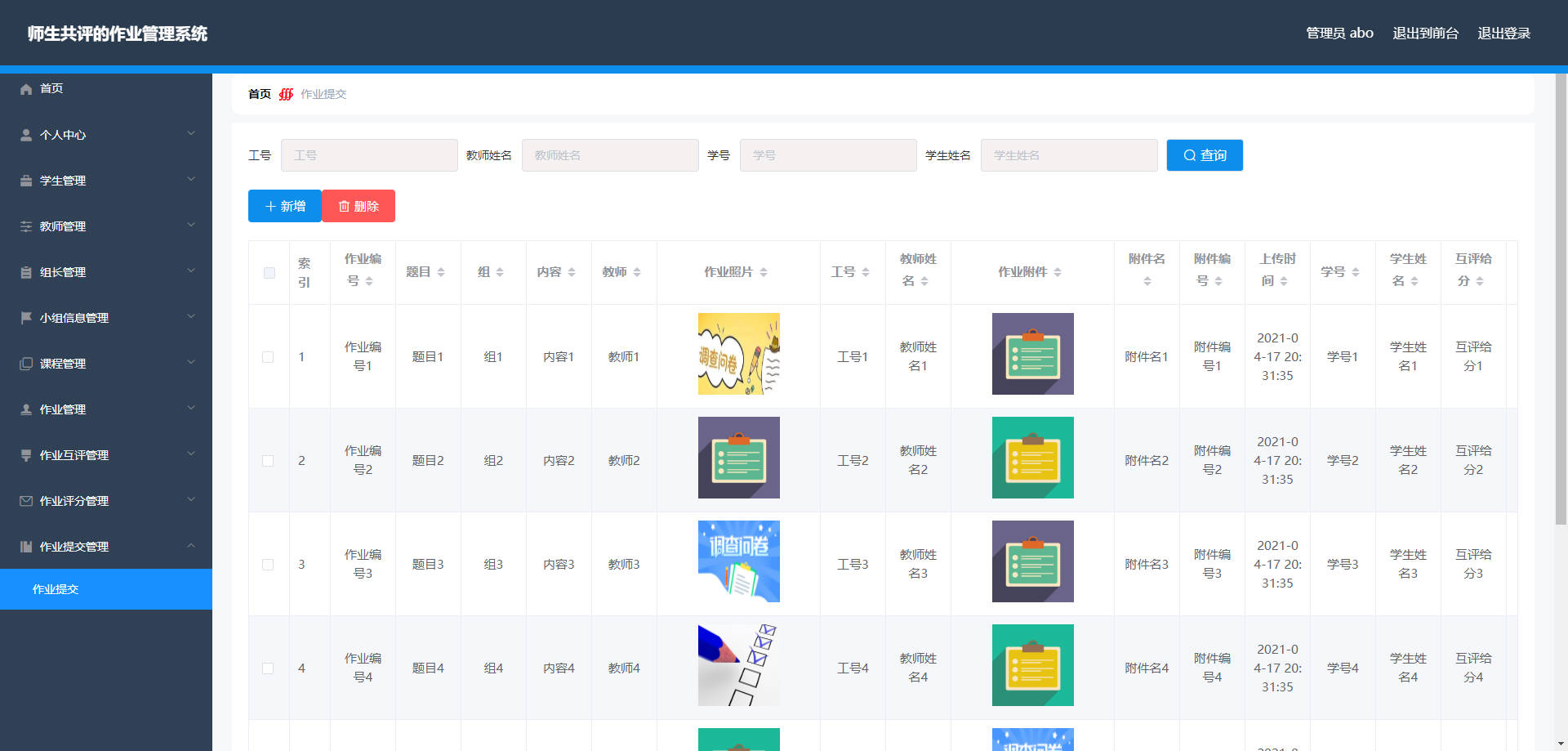Open 作业评分管理 in the sidebar
The image size is (1568, 751).
tap(106, 501)
